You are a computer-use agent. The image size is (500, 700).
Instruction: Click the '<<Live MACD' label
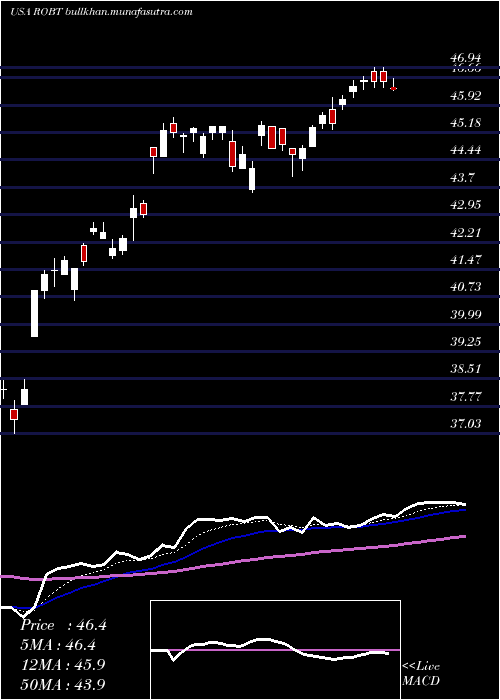421,674
